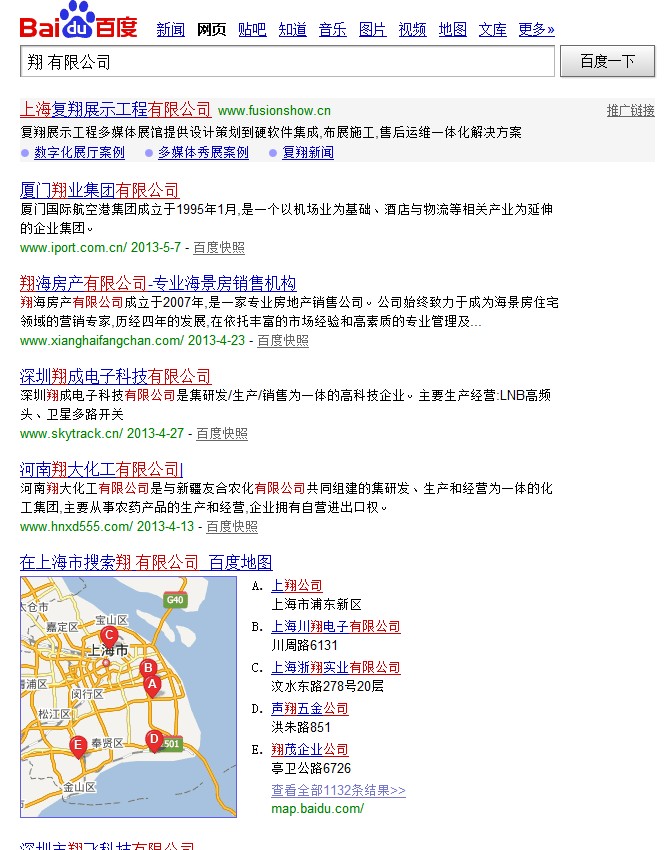Expand the 更多» menu

(x=536, y=29)
